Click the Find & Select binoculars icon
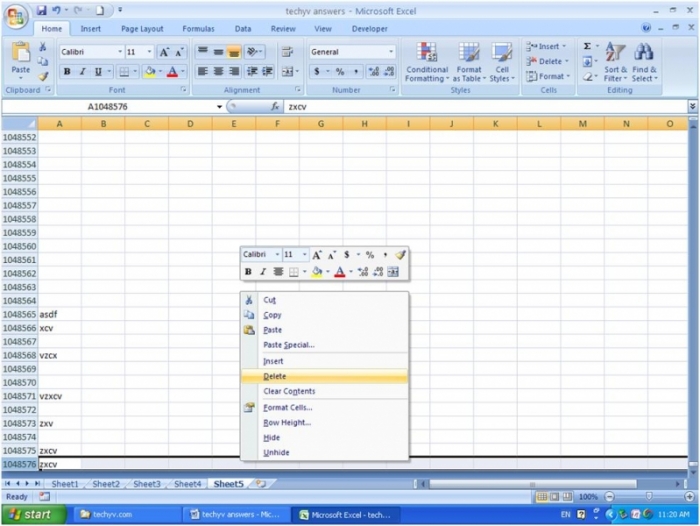Screen dimensions: 700x526 point(644,60)
